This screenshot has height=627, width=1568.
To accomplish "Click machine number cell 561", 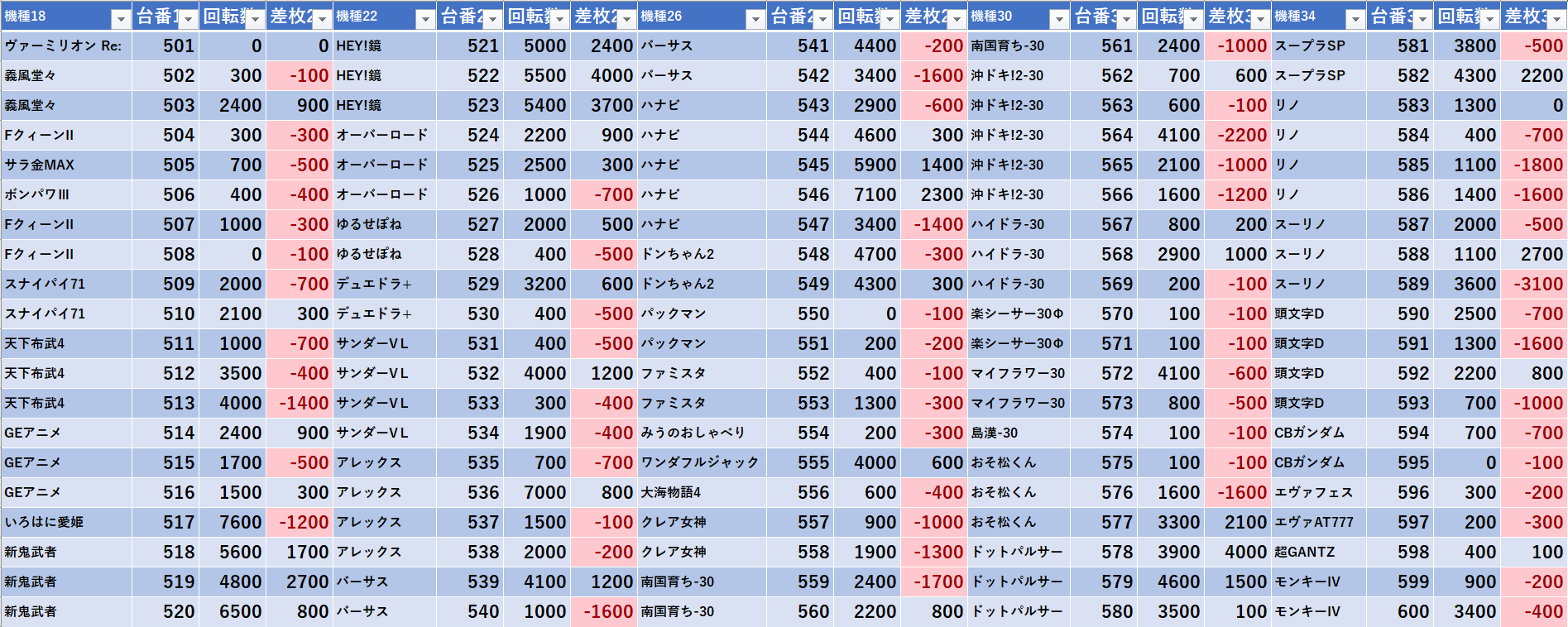I will (x=1104, y=46).
